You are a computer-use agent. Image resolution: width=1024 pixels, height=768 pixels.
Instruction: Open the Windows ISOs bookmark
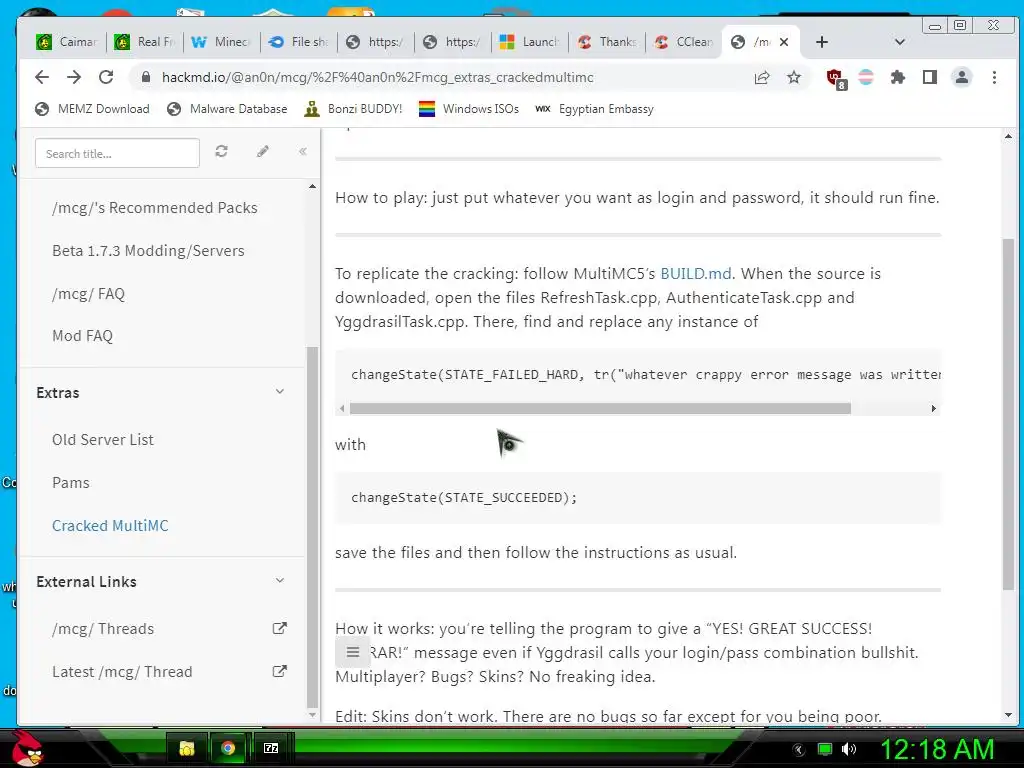[x=468, y=109]
